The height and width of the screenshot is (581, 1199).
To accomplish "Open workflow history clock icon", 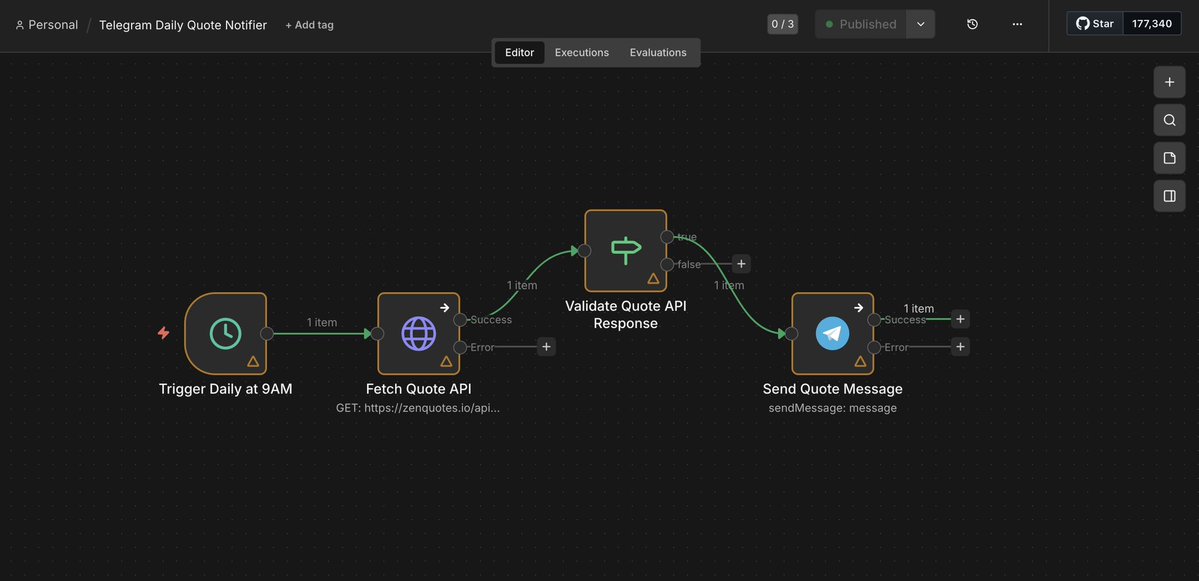I will coord(972,24).
